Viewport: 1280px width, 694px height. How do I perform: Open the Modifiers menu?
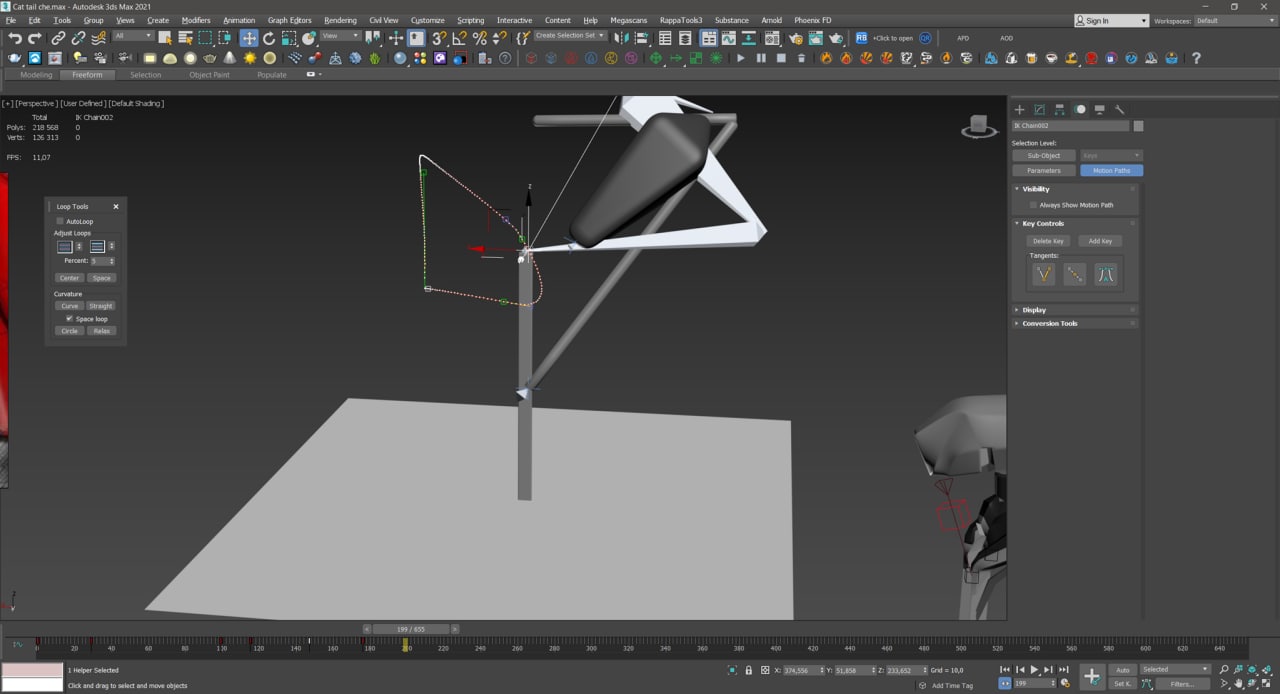196,20
